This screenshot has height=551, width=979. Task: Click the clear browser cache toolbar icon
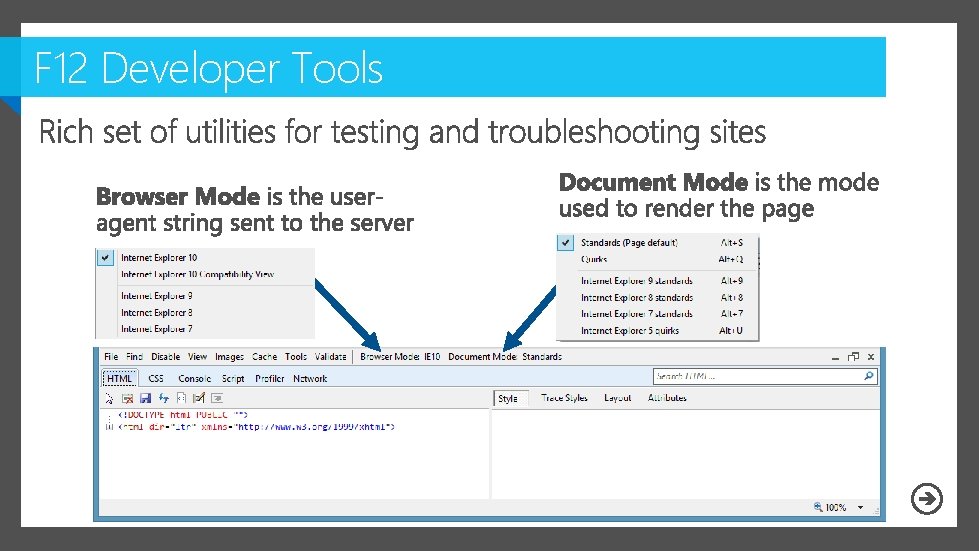click(x=127, y=398)
